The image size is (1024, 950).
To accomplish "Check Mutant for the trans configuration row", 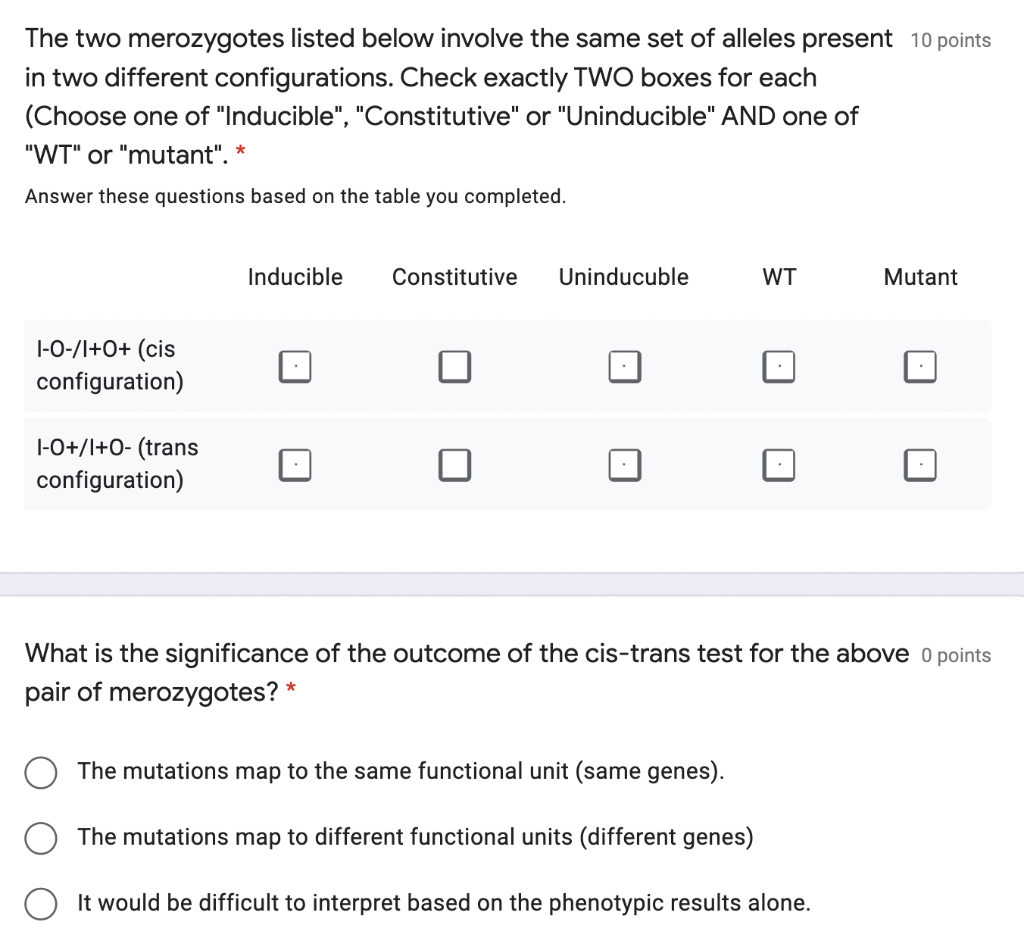I will [920, 464].
